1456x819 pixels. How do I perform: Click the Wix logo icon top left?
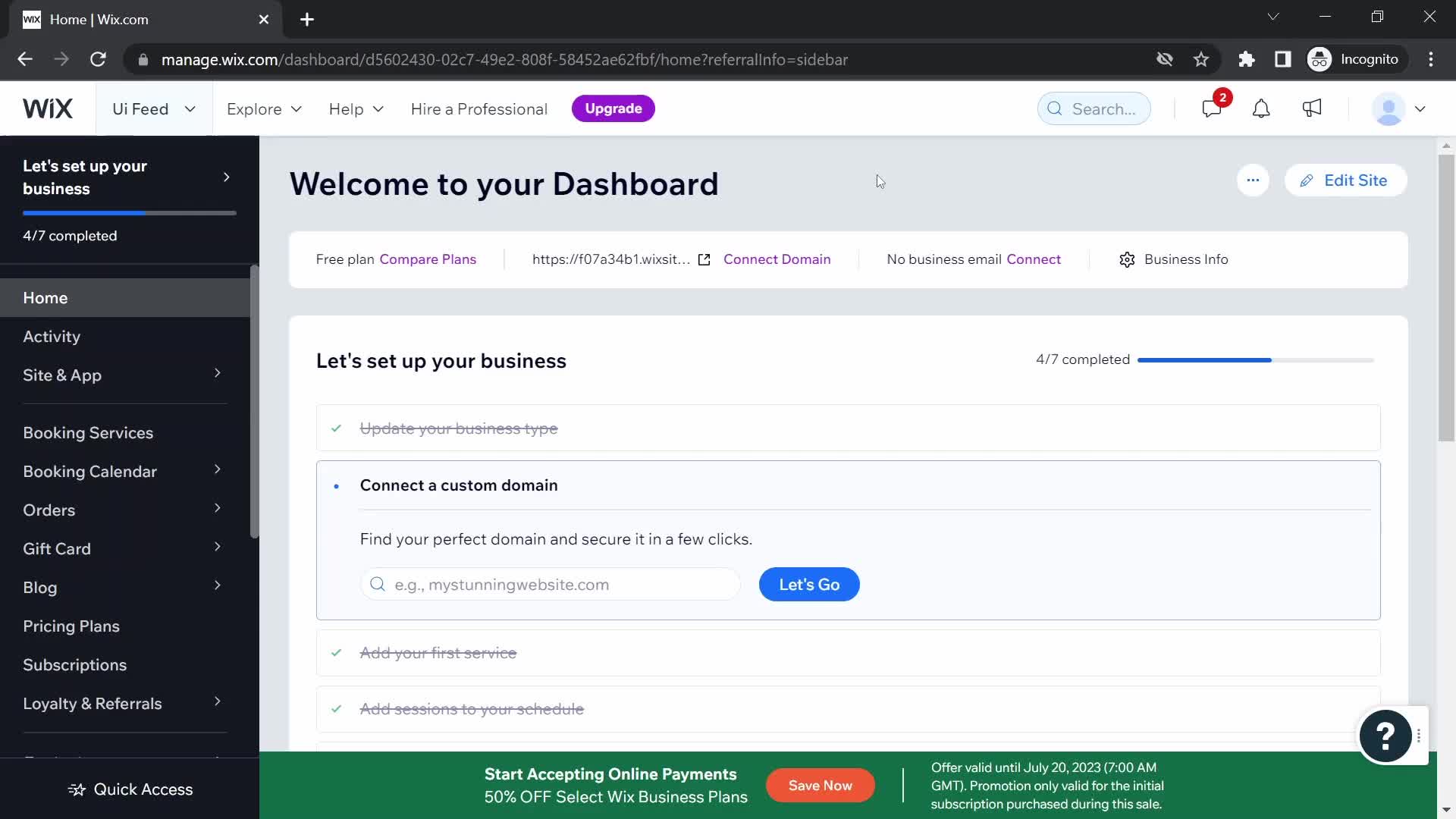pyautogui.click(x=48, y=108)
